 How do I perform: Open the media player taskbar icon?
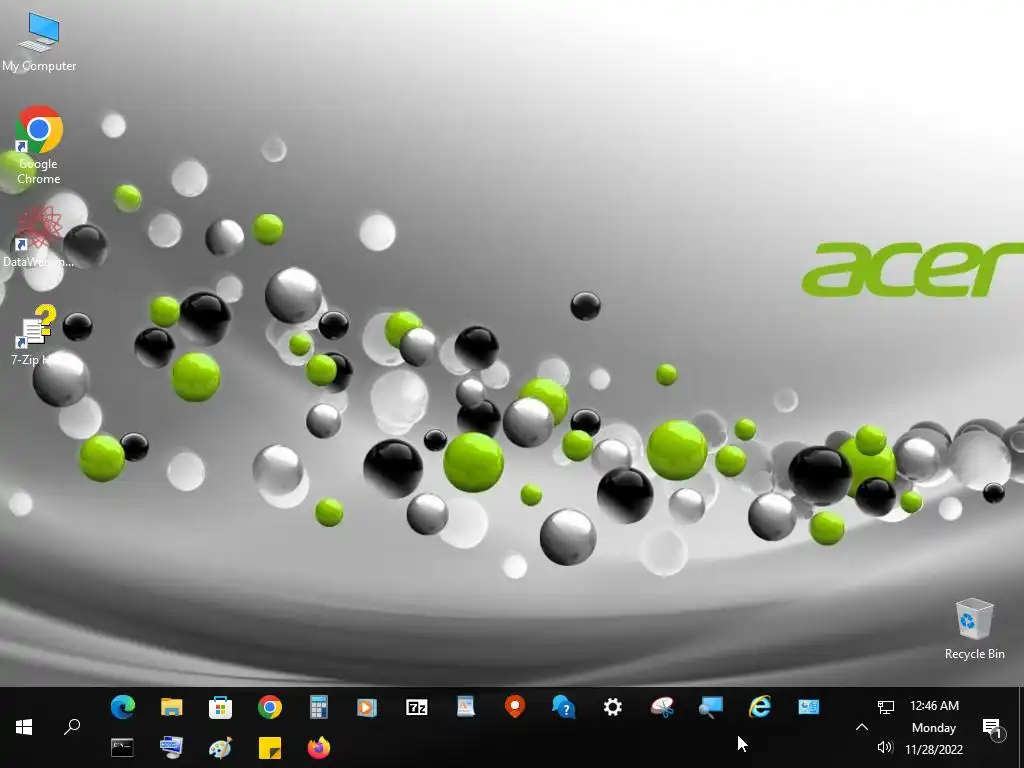coord(367,707)
